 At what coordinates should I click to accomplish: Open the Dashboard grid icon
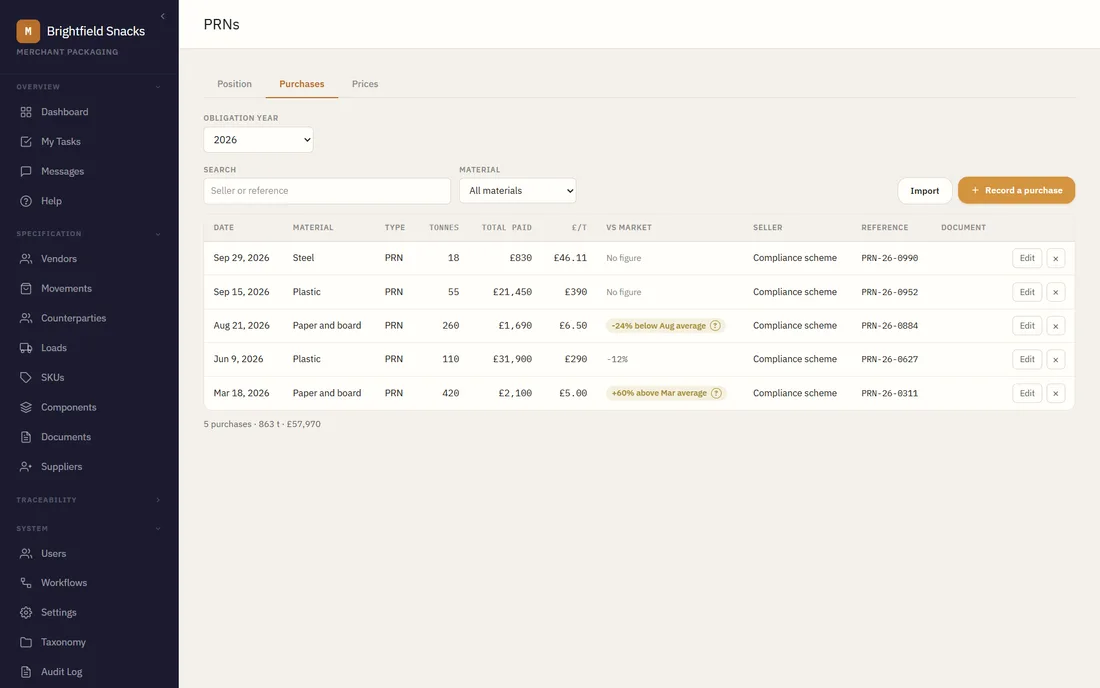(26, 112)
